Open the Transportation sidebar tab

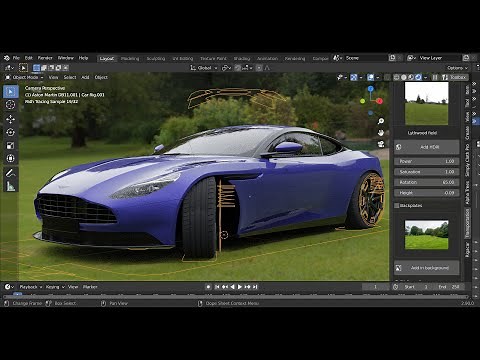click(x=467, y=224)
